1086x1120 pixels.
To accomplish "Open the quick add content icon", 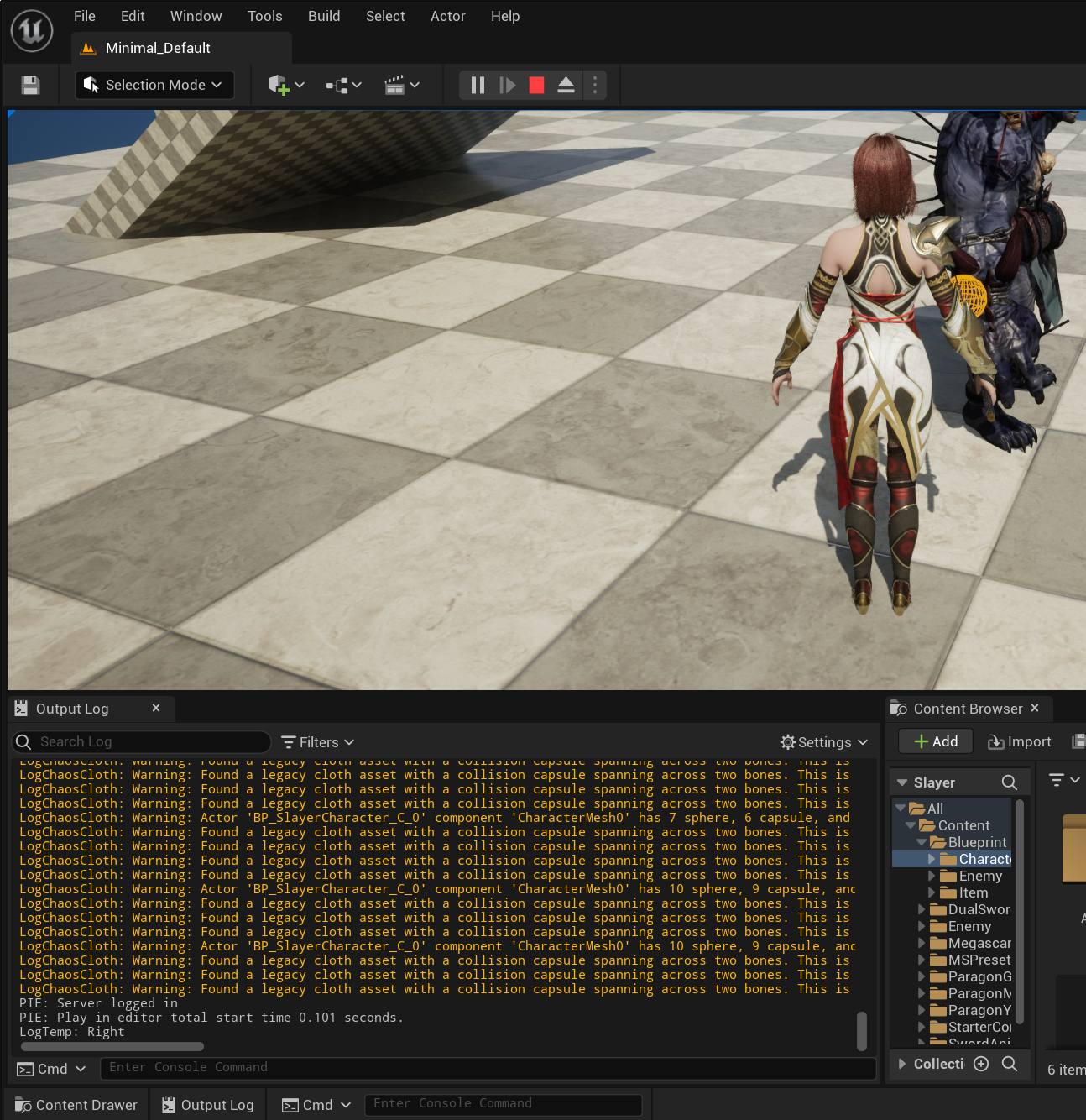I will click(x=278, y=85).
